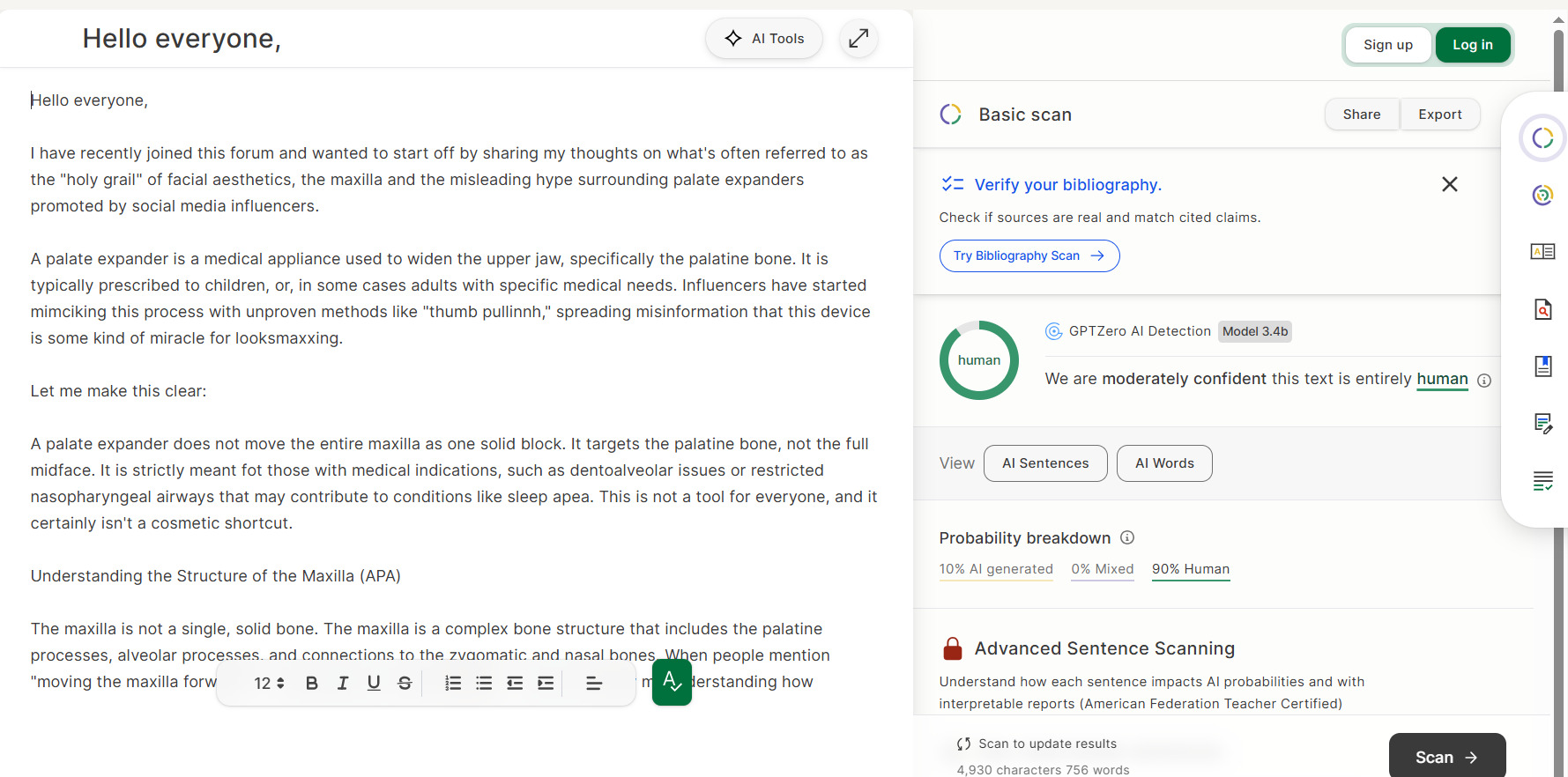The image size is (1568, 777).
Task: Click the green spell-check button
Action: point(672,682)
